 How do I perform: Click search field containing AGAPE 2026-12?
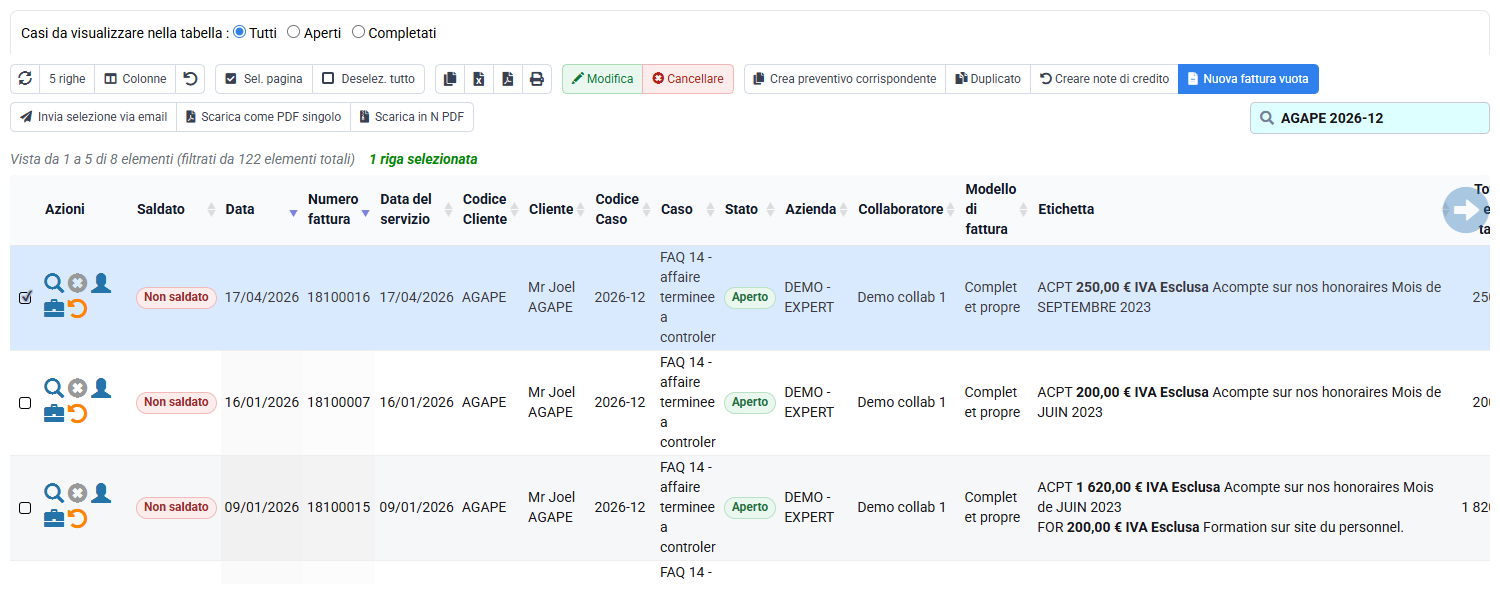(x=1370, y=118)
